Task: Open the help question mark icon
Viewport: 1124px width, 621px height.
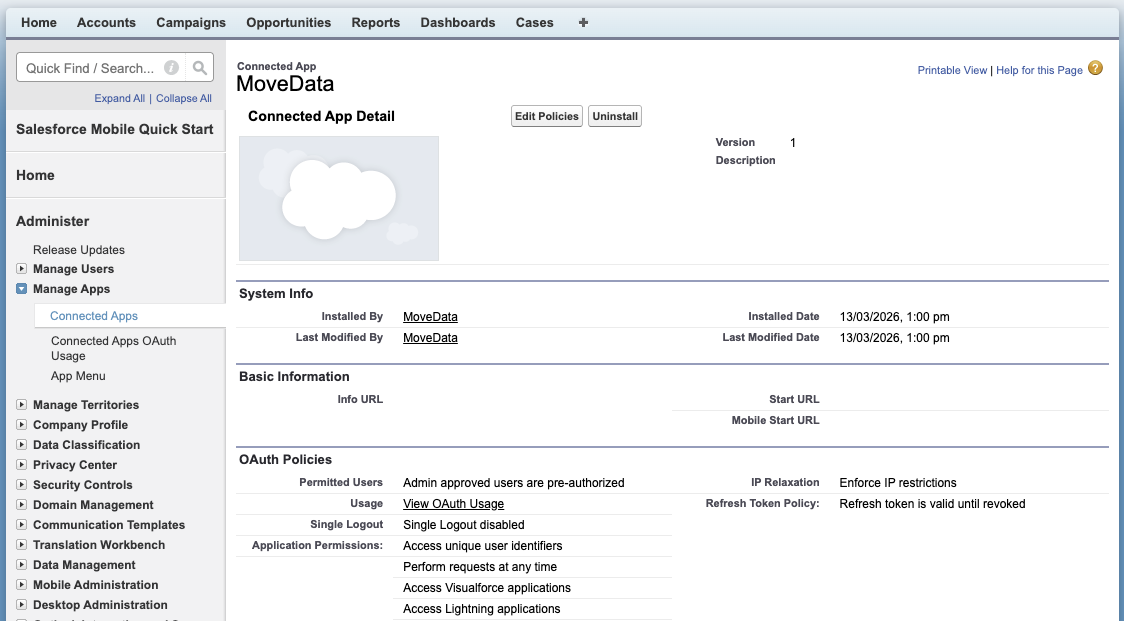Action: (1095, 69)
